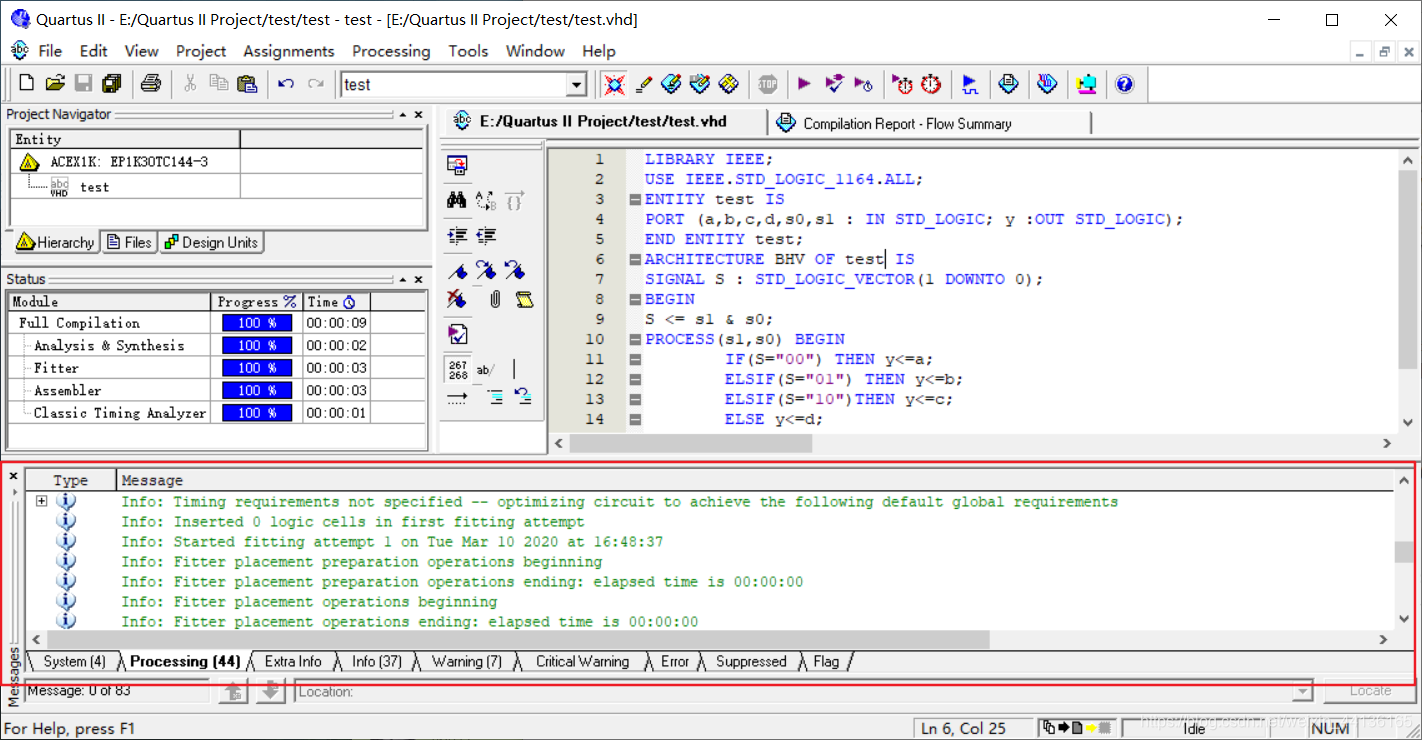This screenshot has height=740, width=1422.
Task: Select ACEX1K: EP1K30TC144-3 device row
Action: [x=125, y=161]
